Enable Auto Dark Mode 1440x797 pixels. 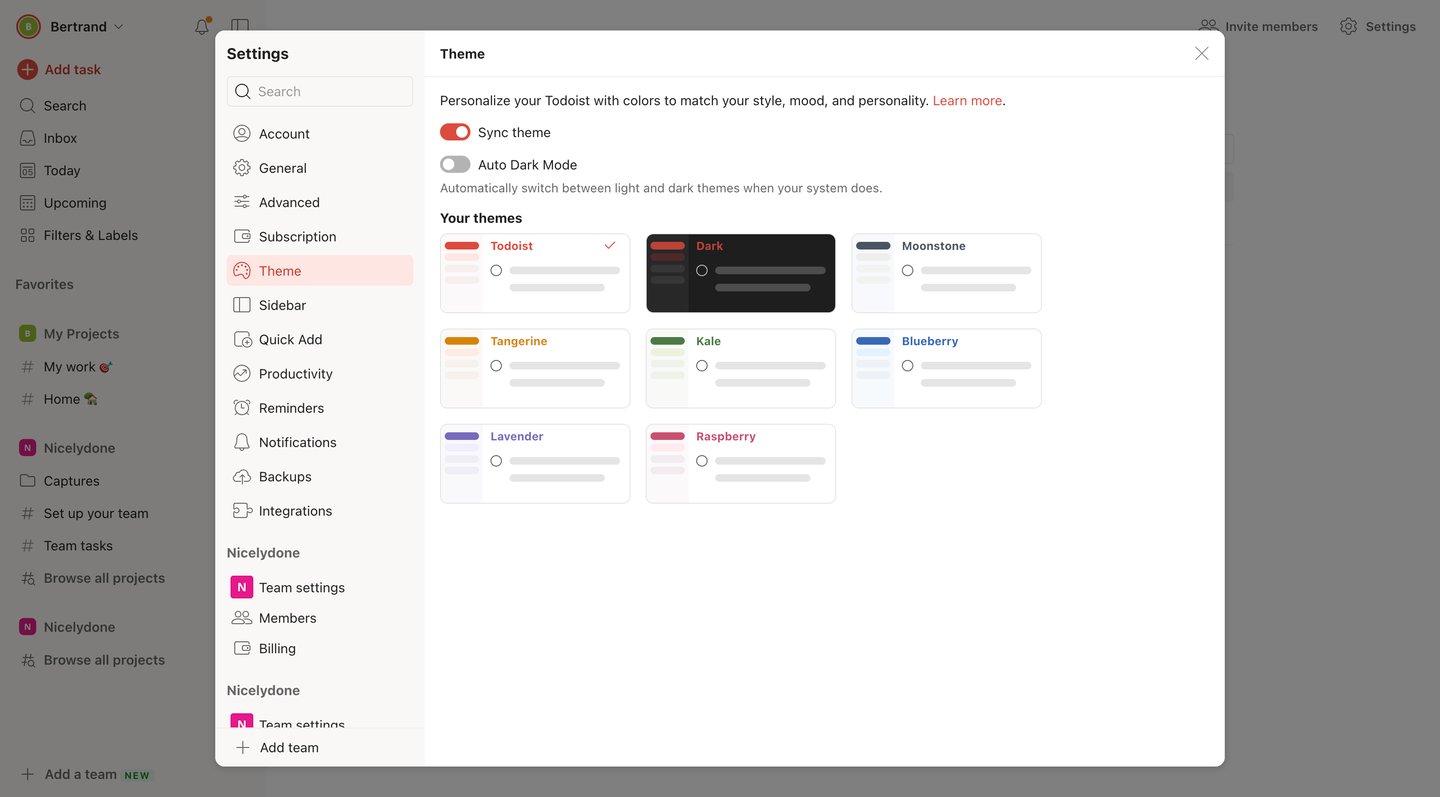click(455, 163)
